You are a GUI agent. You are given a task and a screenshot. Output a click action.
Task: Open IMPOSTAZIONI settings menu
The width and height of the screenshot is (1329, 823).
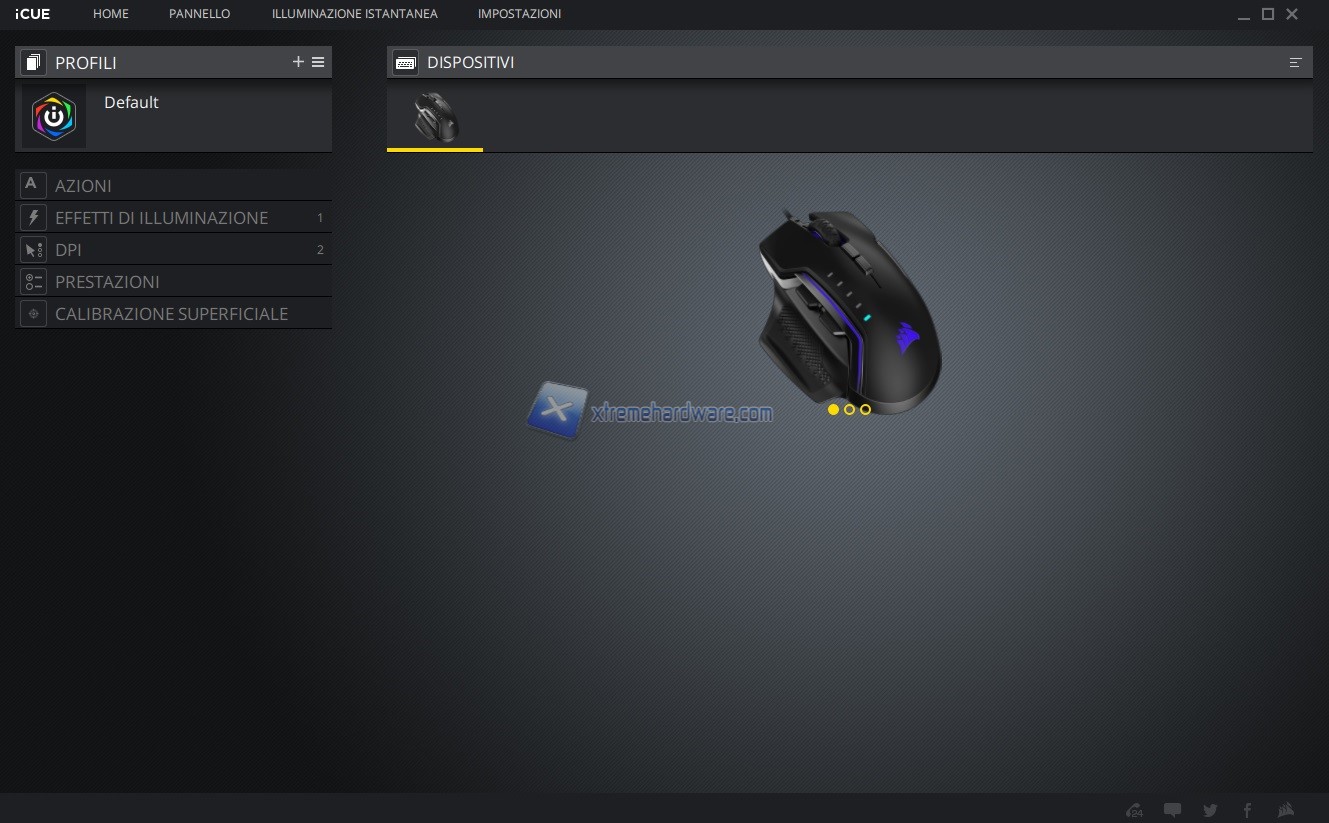(519, 14)
